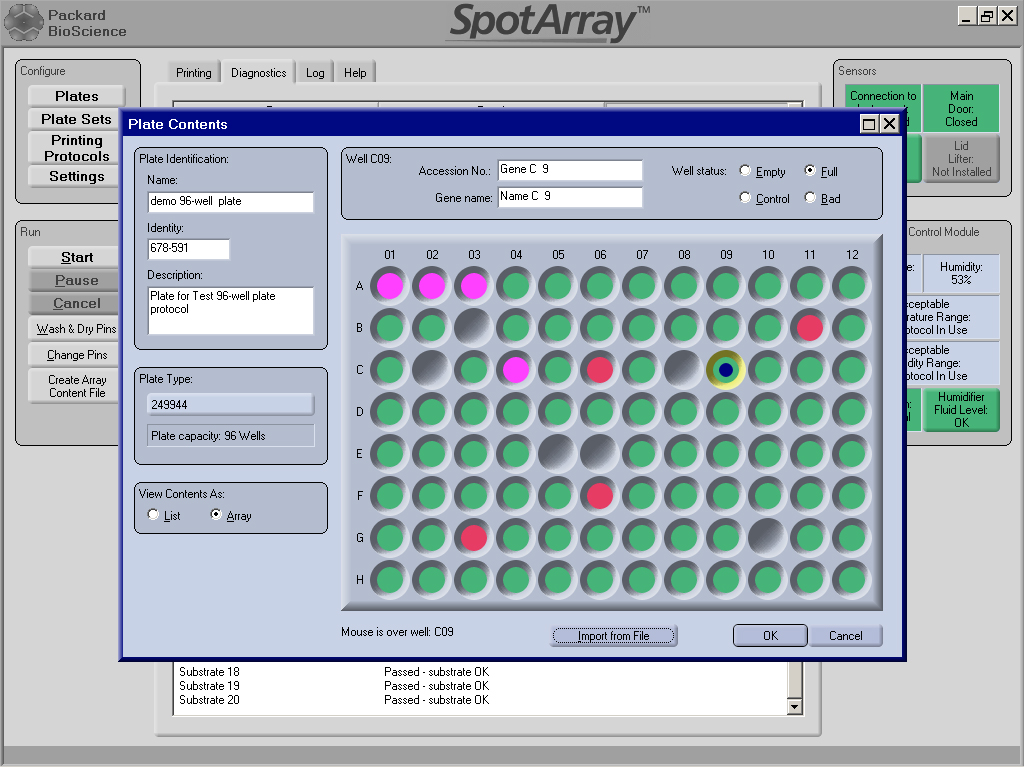View plate contents as List
This screenshot has width=1024, height=768.
(153, 515)
